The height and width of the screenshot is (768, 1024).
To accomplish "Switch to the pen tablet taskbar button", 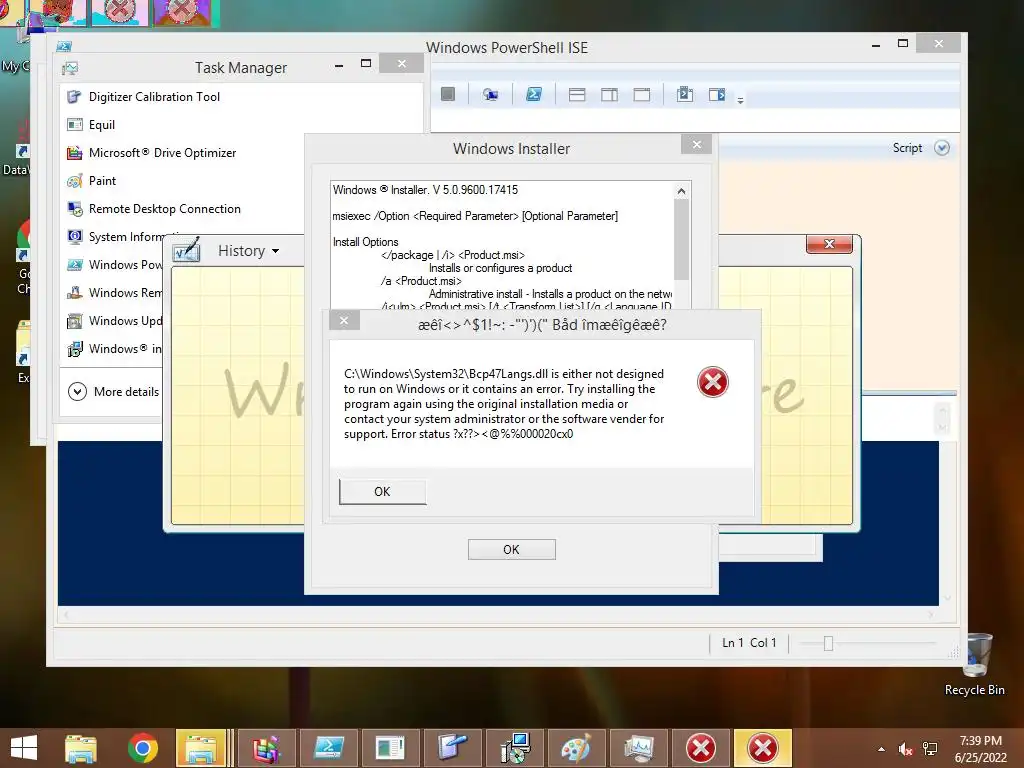I will point(453,748).
